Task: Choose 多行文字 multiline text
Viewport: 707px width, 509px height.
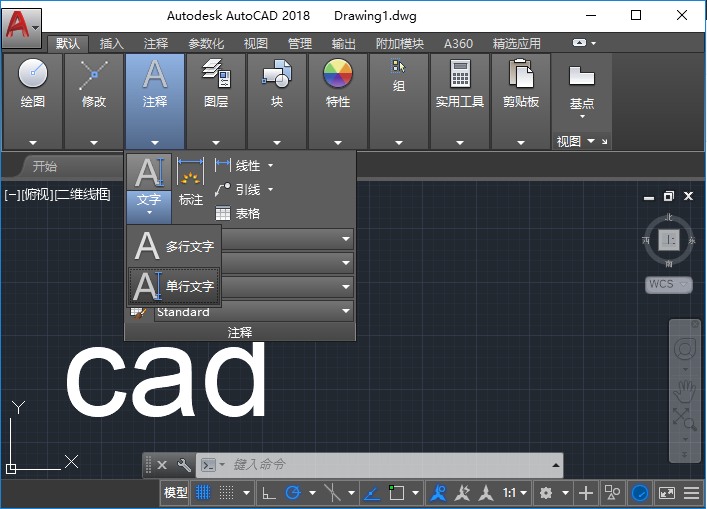Action: pyautogui.click(x=174, y=246)
